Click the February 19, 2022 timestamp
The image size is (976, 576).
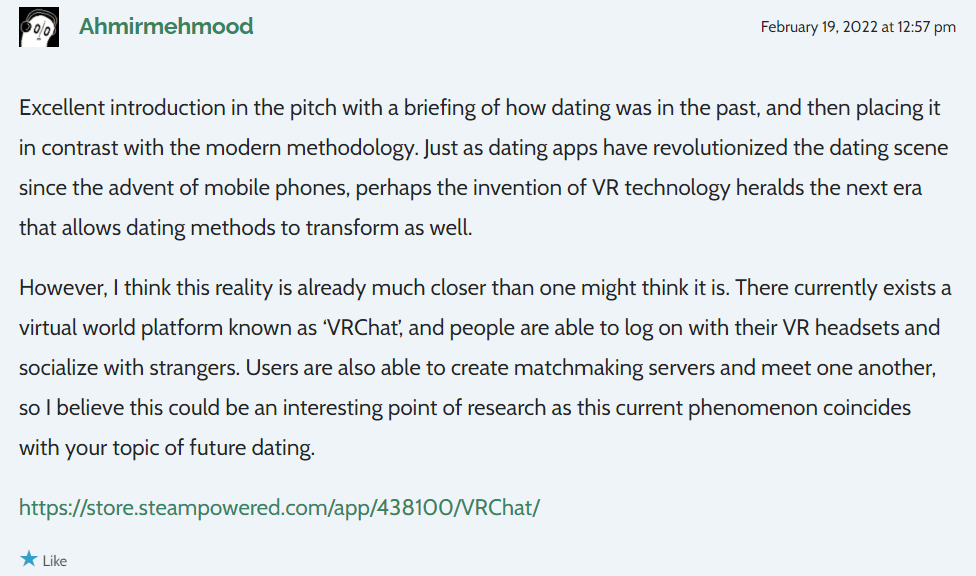[858, 27]
